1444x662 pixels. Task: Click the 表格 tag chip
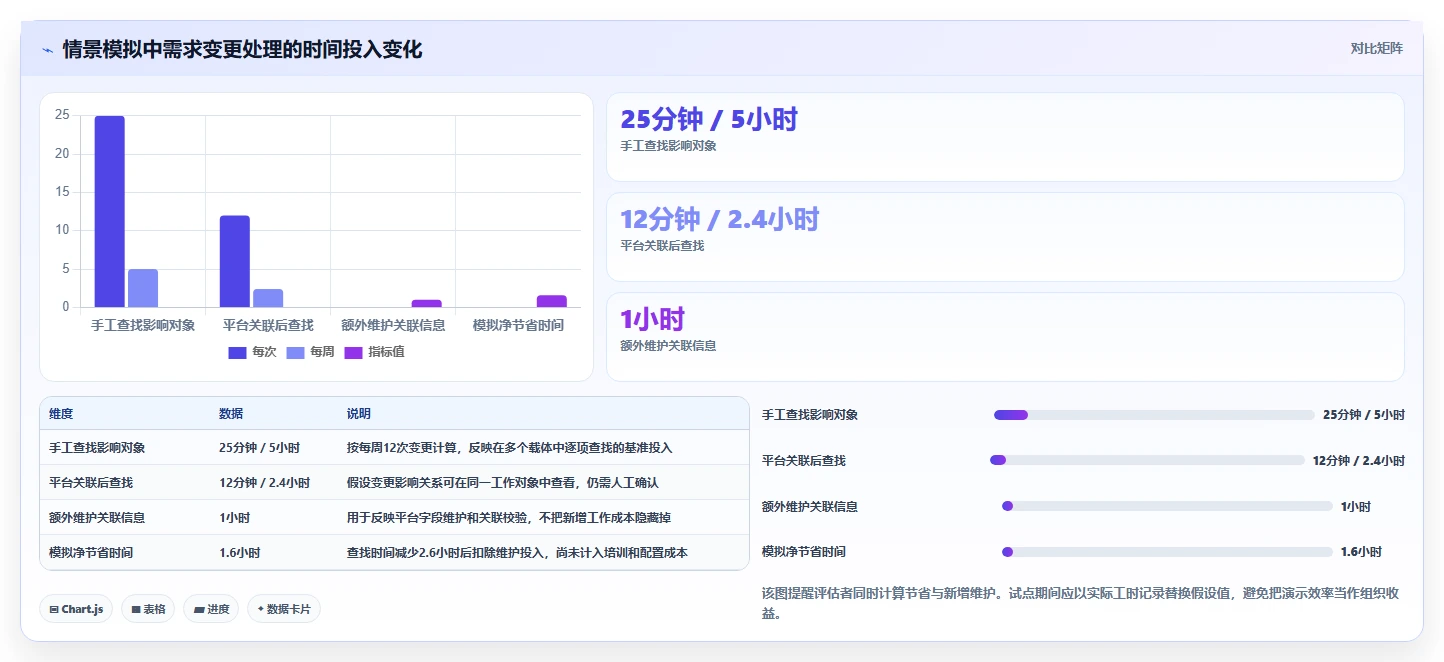(x=148, y=609)
